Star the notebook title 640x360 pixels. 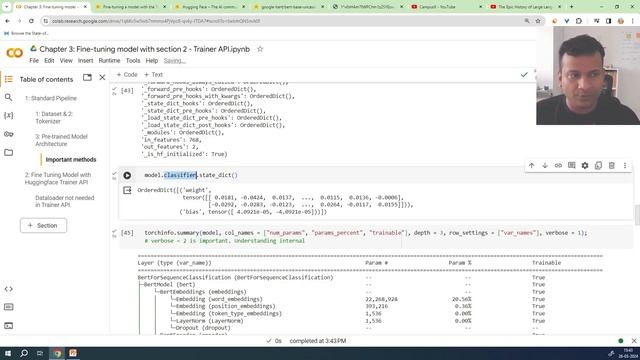[x=260, y=49]
